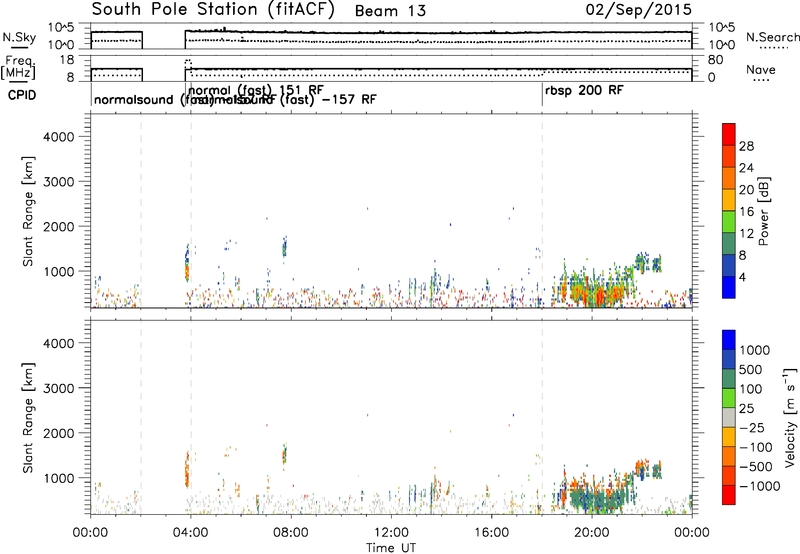This screenshot has height=554, width=800.
Task: Click the "20:00" time axis label
Action: pyautogui.click(x=591, y=533)
